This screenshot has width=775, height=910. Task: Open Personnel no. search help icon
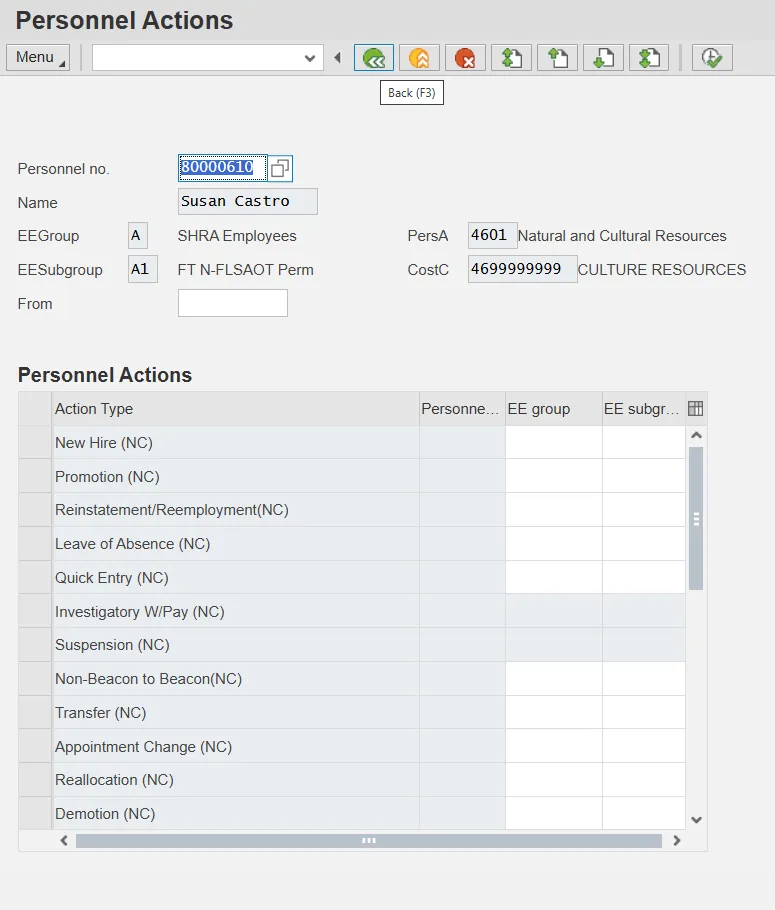point(280,168)
